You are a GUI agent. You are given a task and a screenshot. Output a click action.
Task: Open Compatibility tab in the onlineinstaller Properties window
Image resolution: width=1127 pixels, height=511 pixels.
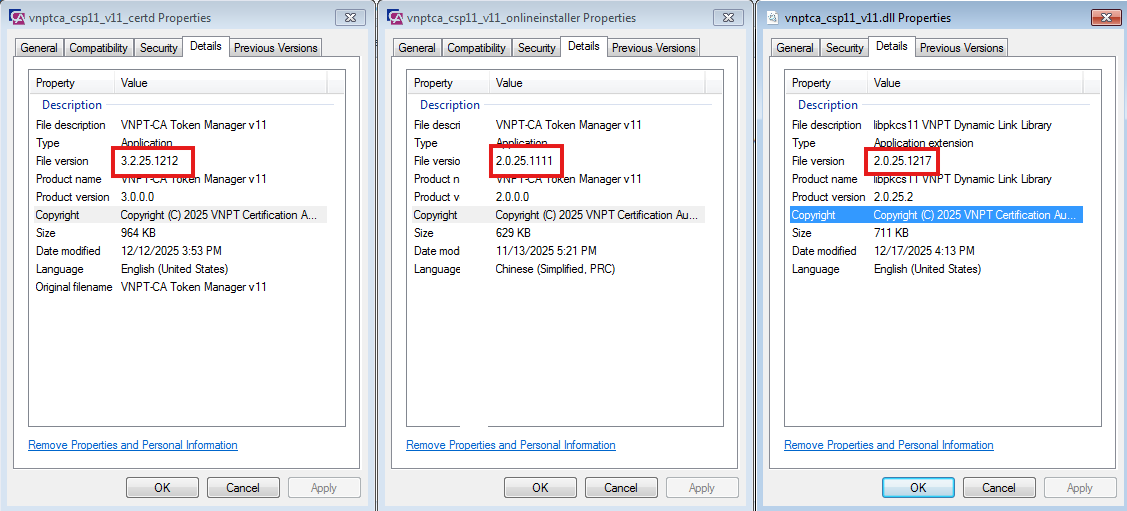(x=477, y=47)
